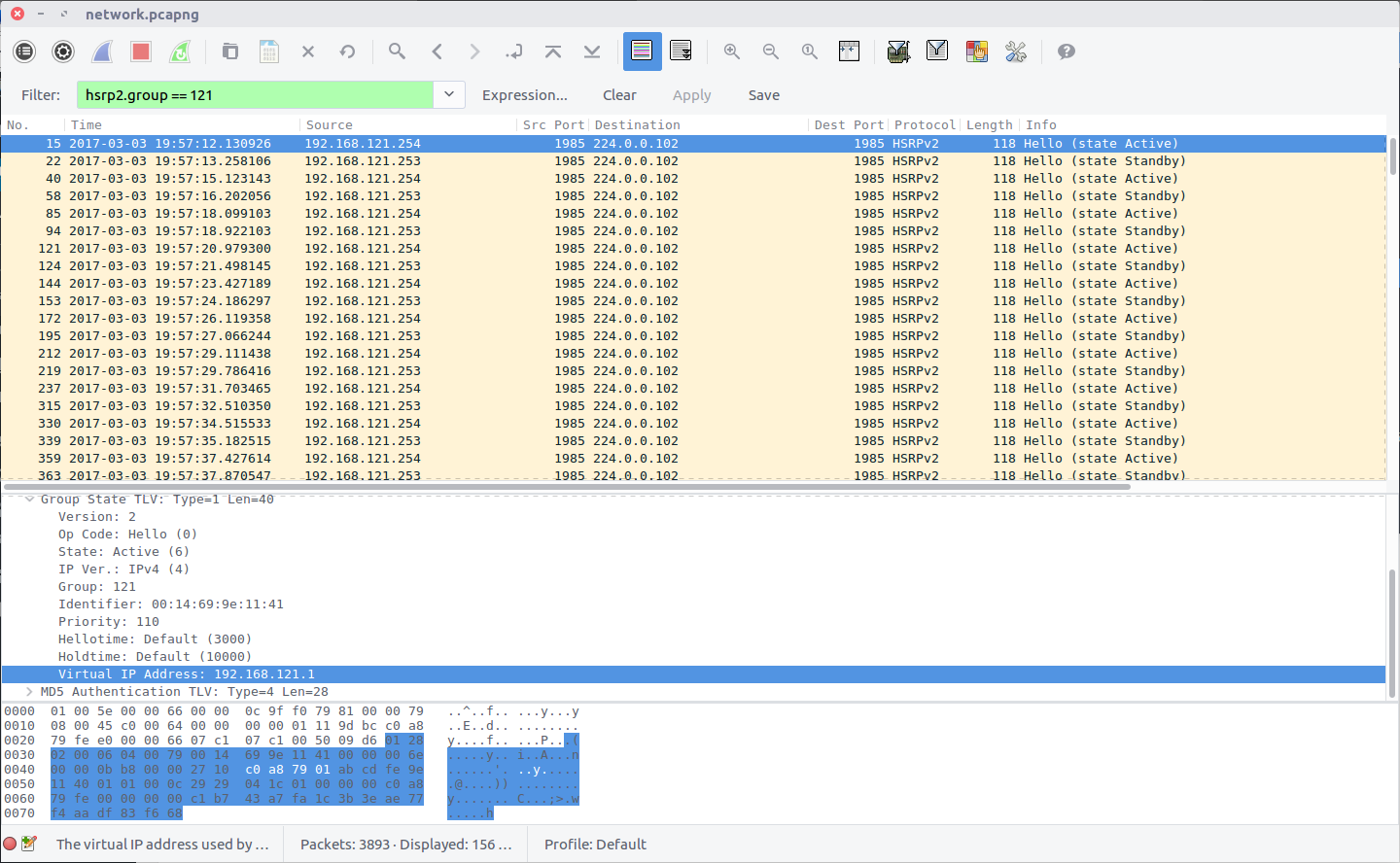Viewport: 1400px width, 863px height.
Task: Open capture options dialog
Action: [x=63, y=52]
